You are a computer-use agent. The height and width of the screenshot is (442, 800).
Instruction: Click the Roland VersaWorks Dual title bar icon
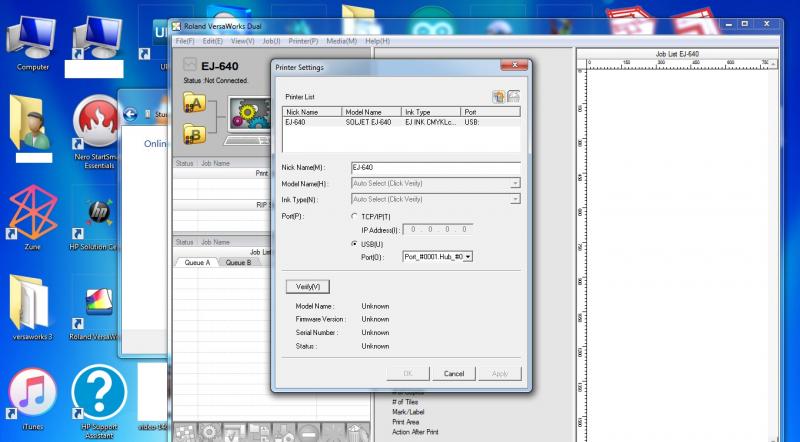coord(177,26)
